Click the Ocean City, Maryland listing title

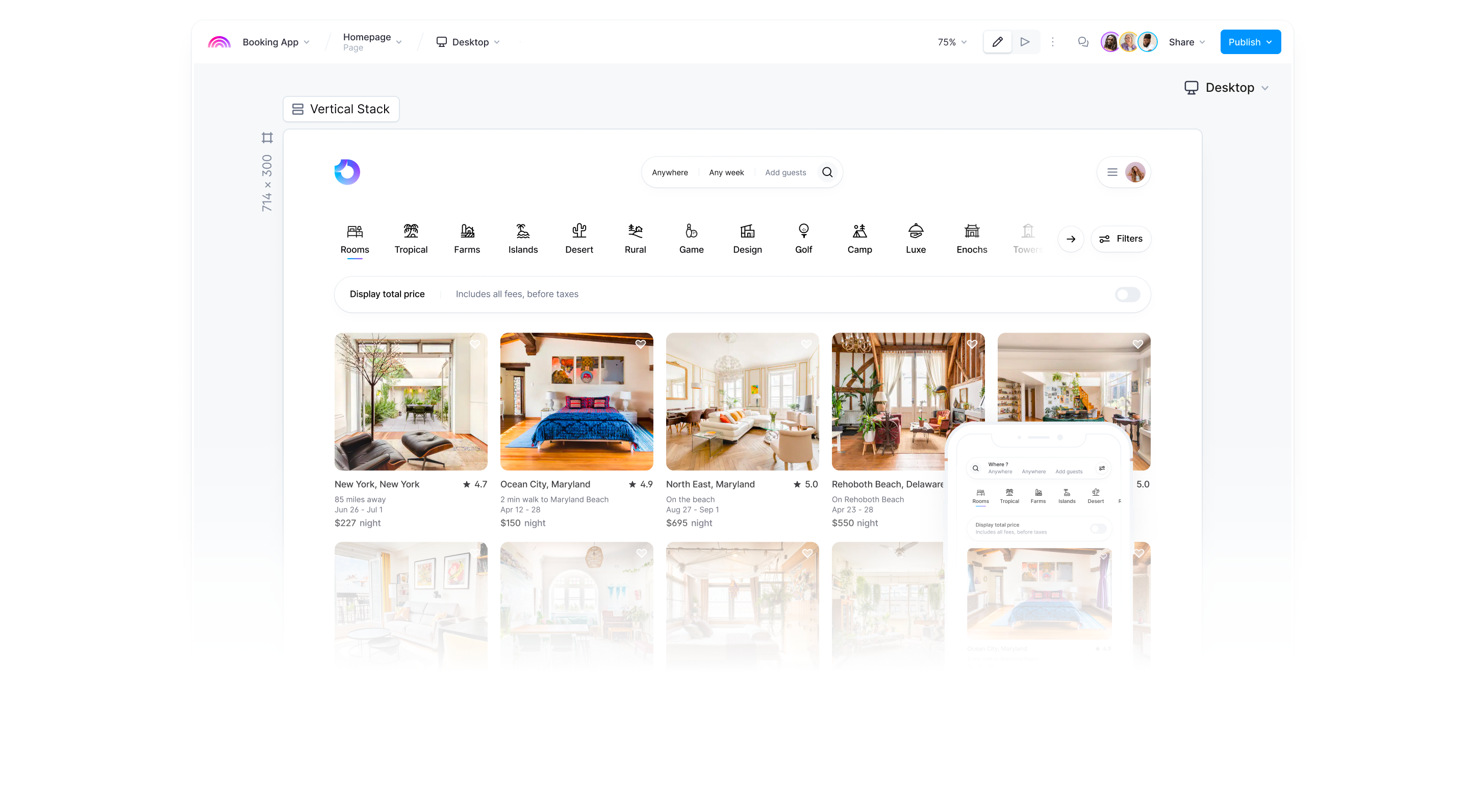(545, 484)
